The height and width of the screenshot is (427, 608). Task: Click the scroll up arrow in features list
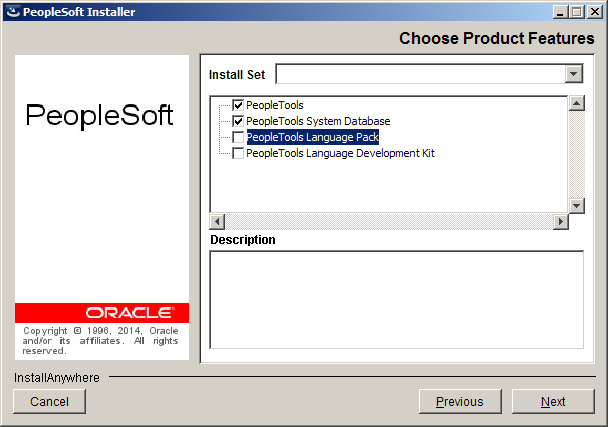(x=577, y=103)
